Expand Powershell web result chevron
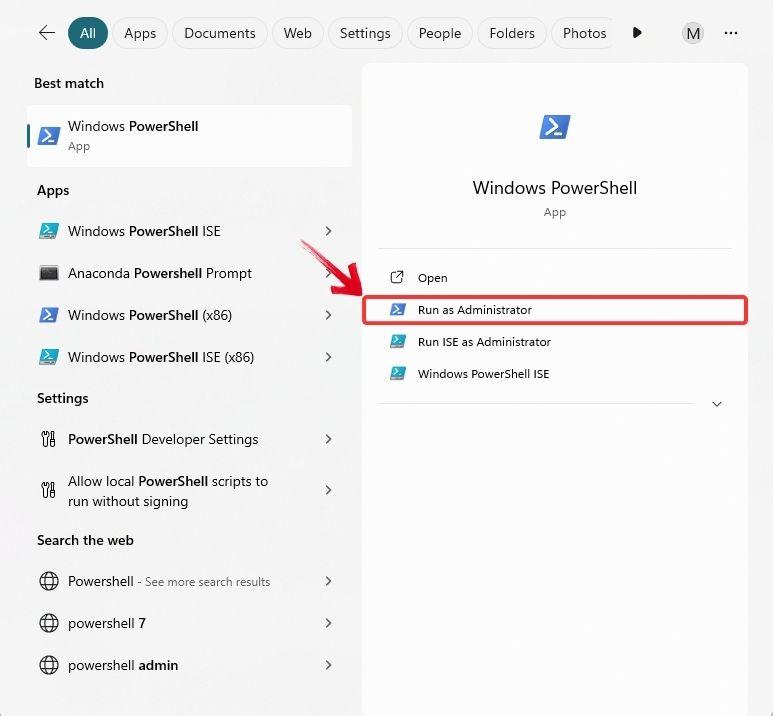773x716 pixels. [x=328, y=581]
